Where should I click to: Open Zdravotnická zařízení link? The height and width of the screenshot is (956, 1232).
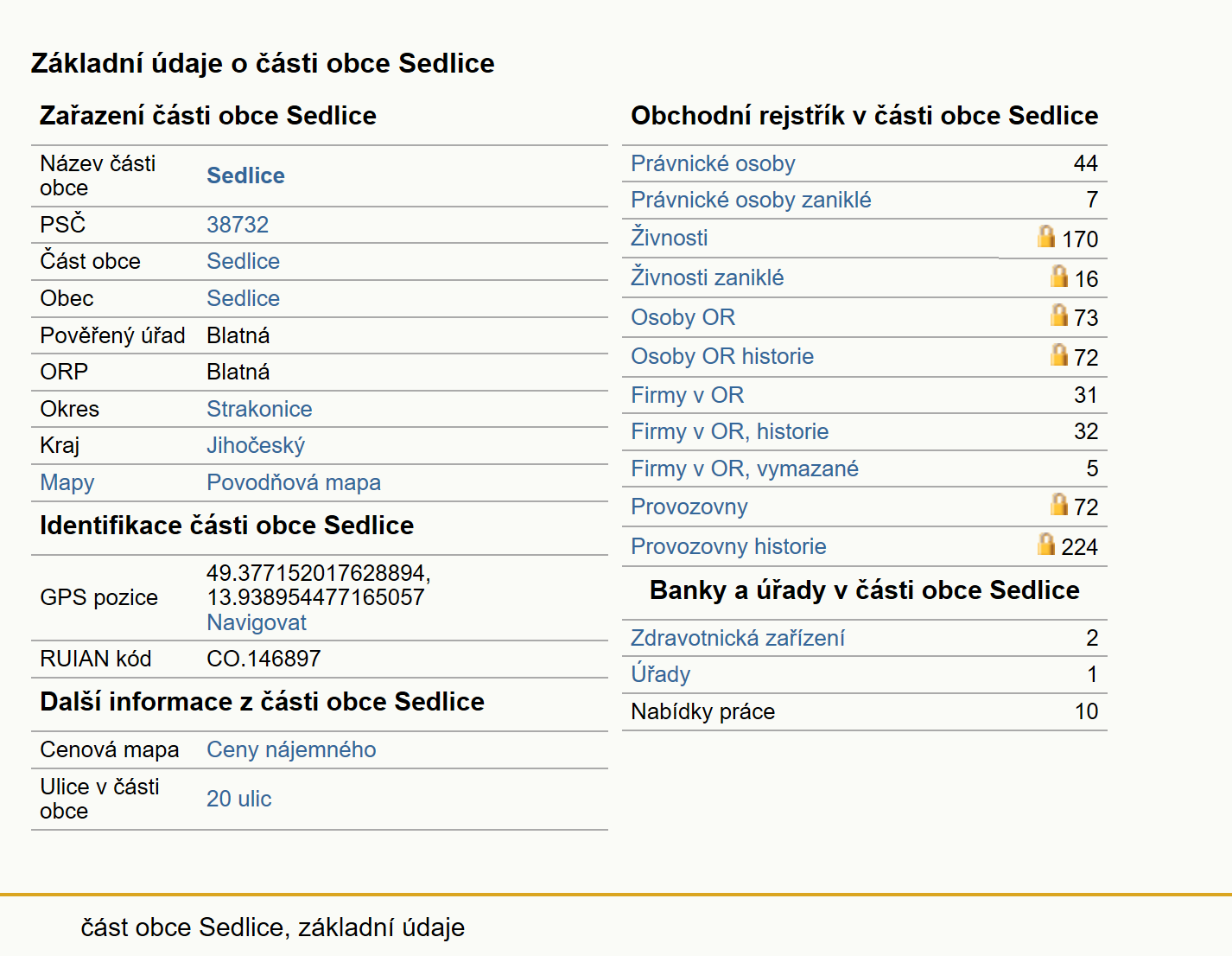[738, 638]
